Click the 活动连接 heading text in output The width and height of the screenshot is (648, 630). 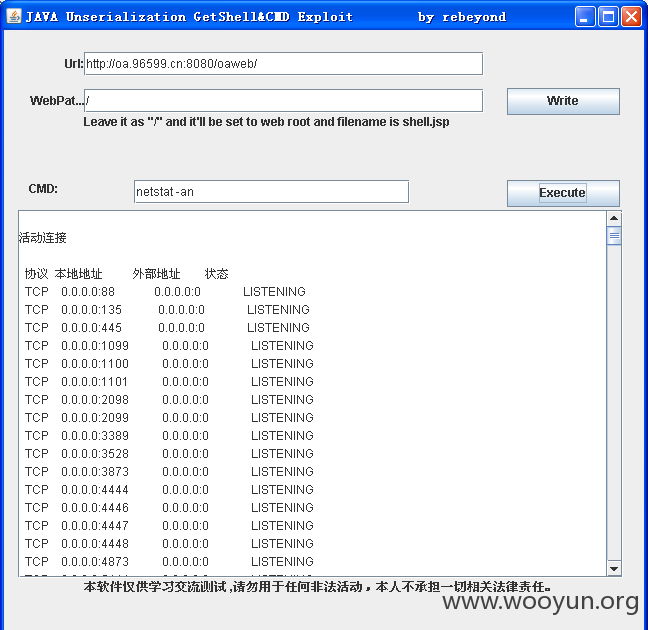coord(43,238)
